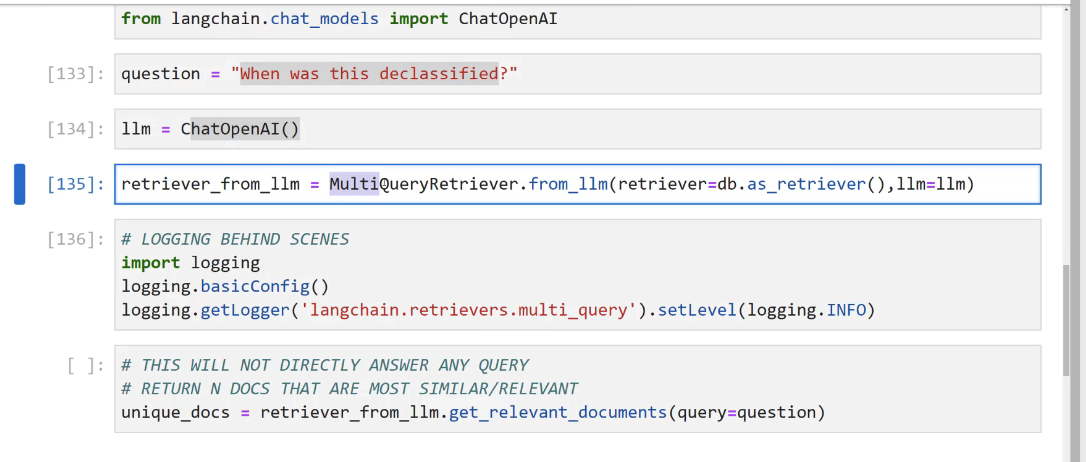Click the [134] execution prompt label
Image resolution: width=1086 pixels, height=462 pixels.
pyautogui.click(x=75, y=130)
